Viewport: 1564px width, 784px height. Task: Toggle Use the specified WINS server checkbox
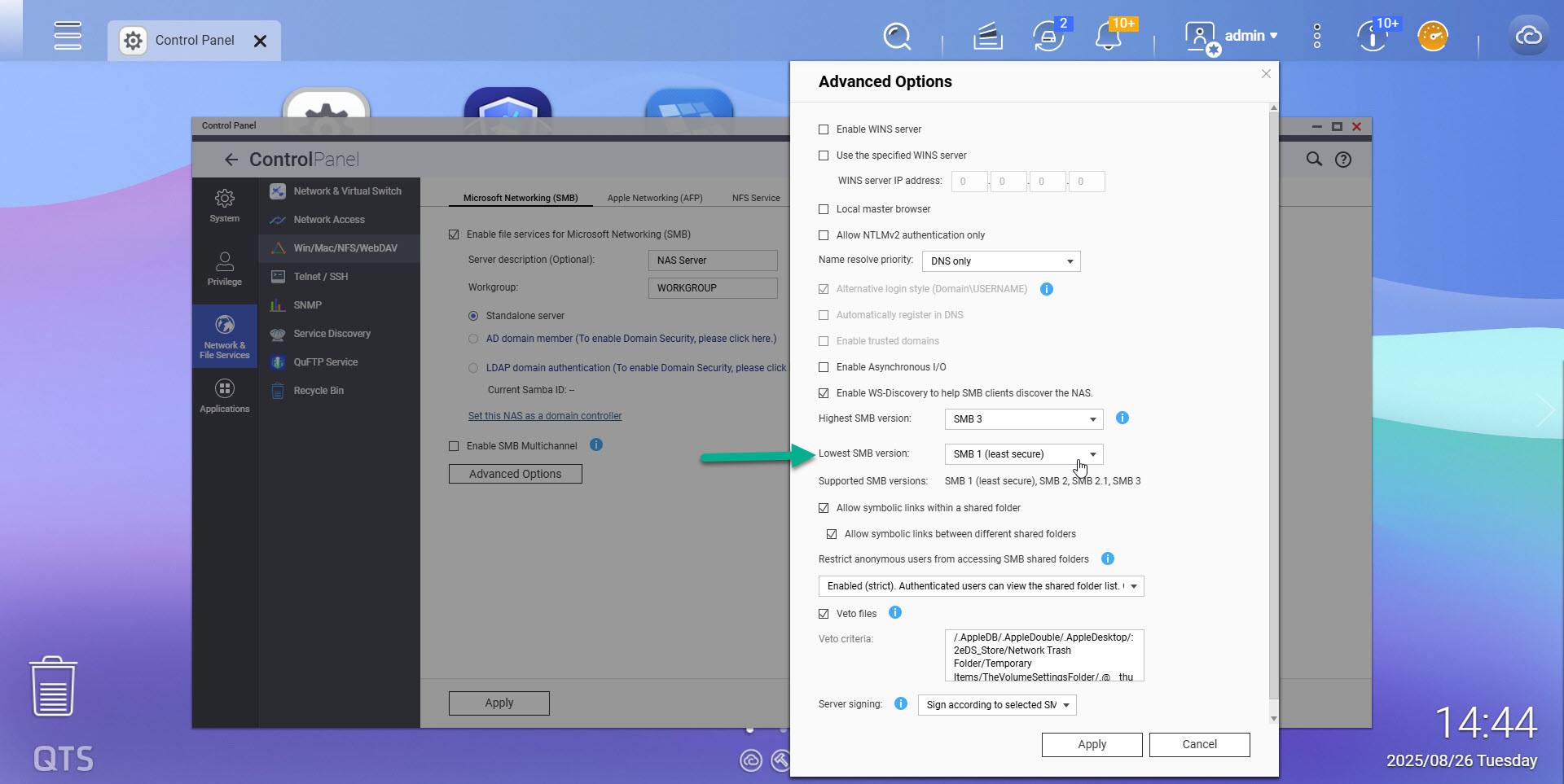824,155
